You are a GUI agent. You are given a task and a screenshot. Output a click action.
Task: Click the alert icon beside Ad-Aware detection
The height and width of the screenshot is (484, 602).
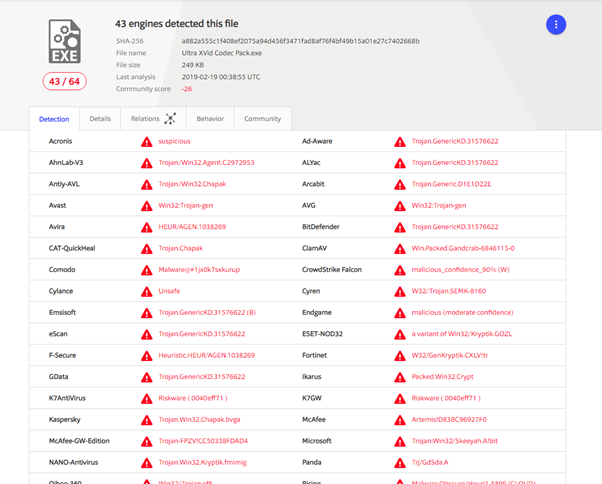[x=400, y=141]
